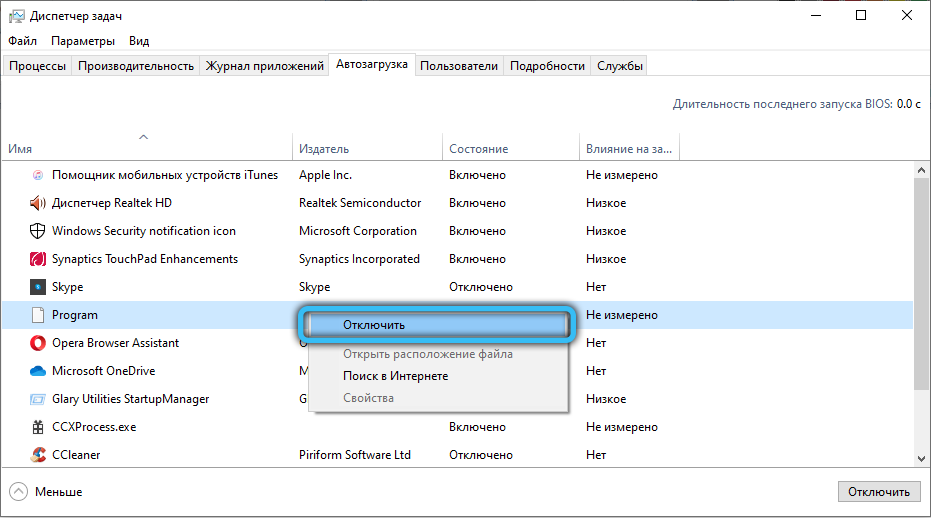The image size is (931, 518).
Task: Select the Windows Security shield icon
Action: point(38,231)
